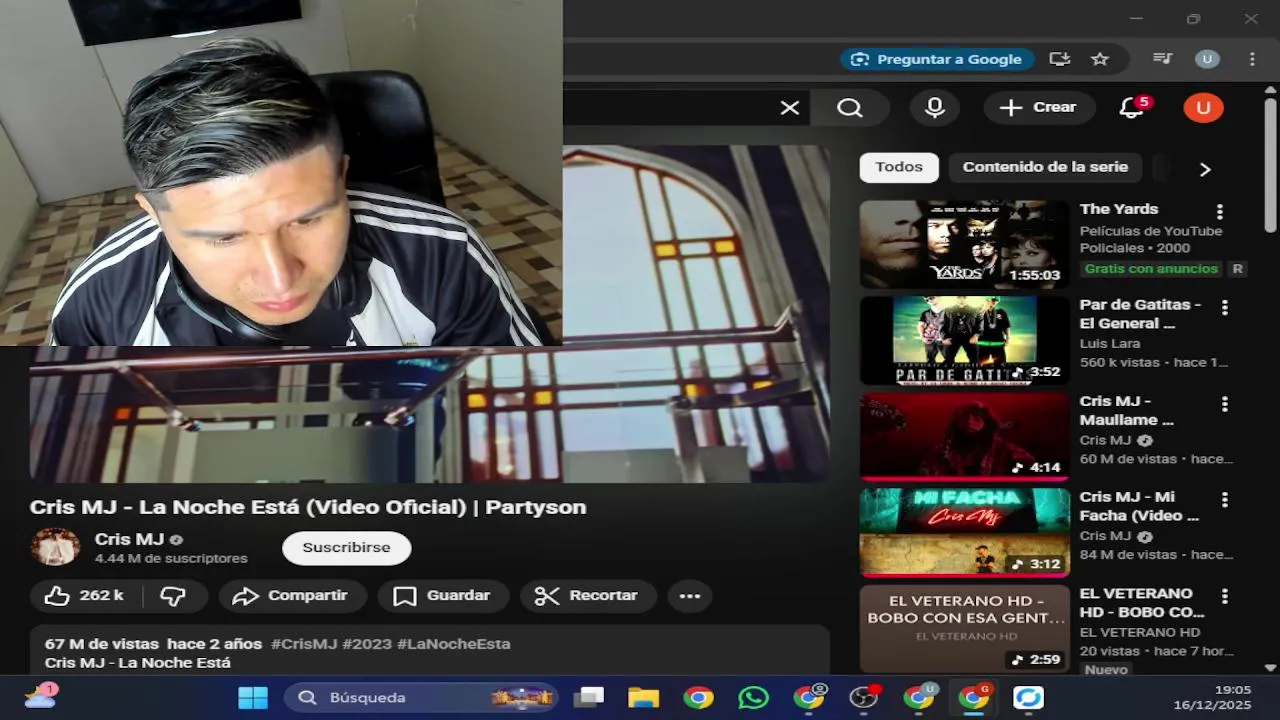Viewport: 1280px width, 720px height.
Task: Click the #2023 hashtag
Action: click(x=367, y=644)
